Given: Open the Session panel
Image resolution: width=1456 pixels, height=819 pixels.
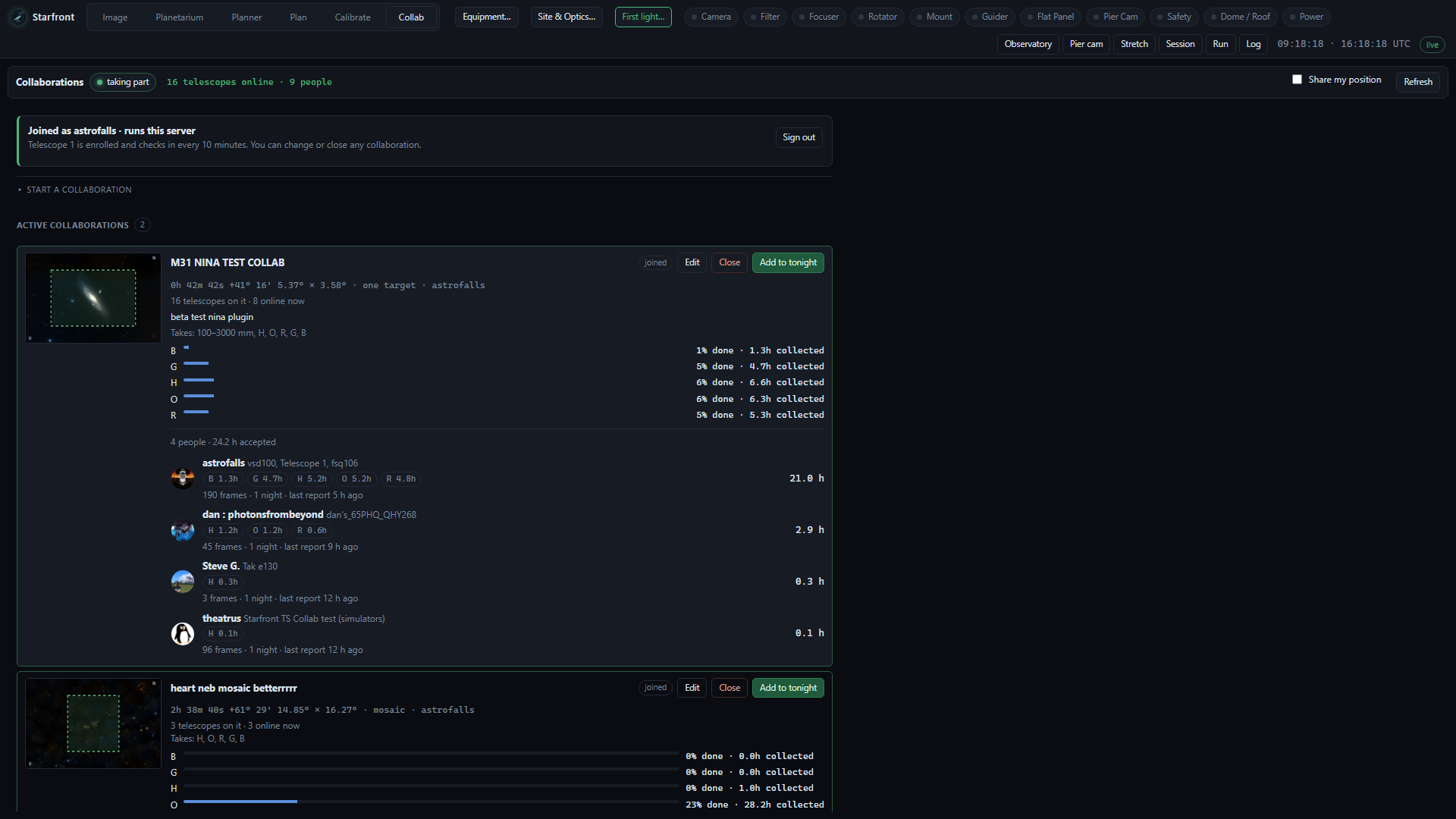Looking at the screenshot, I should click(x=1180, y=44).
